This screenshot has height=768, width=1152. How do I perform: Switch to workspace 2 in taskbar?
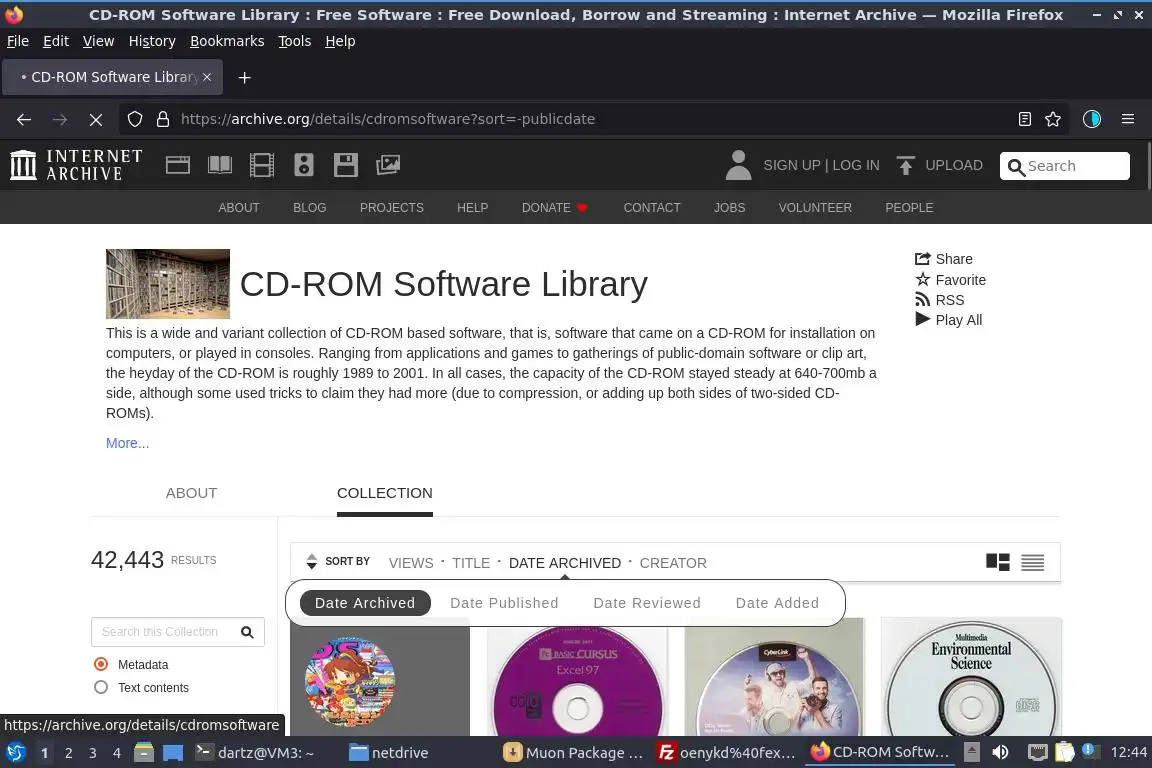(x=68, y=753)
